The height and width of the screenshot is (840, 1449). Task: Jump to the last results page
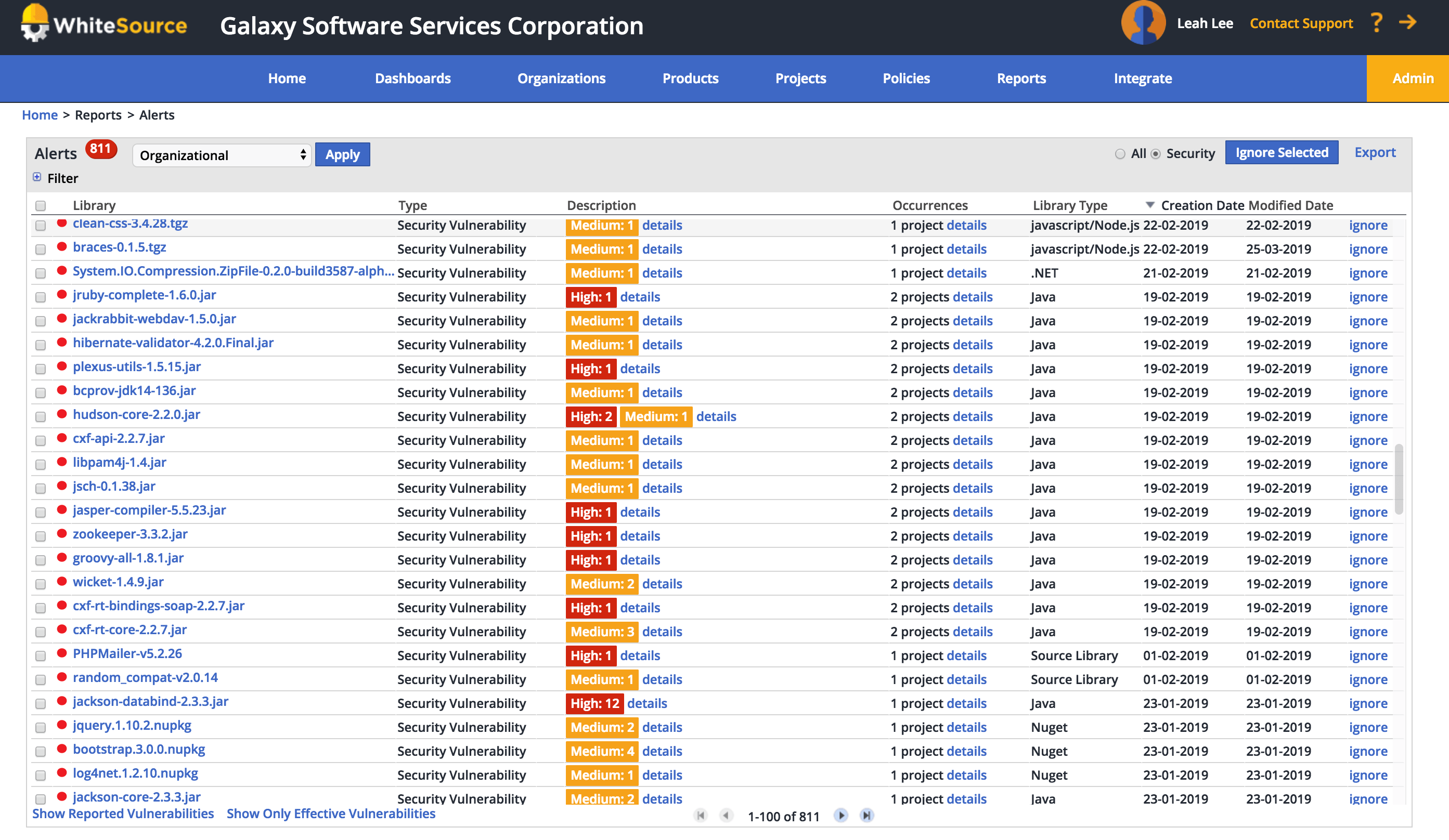(x=866, y=815)
